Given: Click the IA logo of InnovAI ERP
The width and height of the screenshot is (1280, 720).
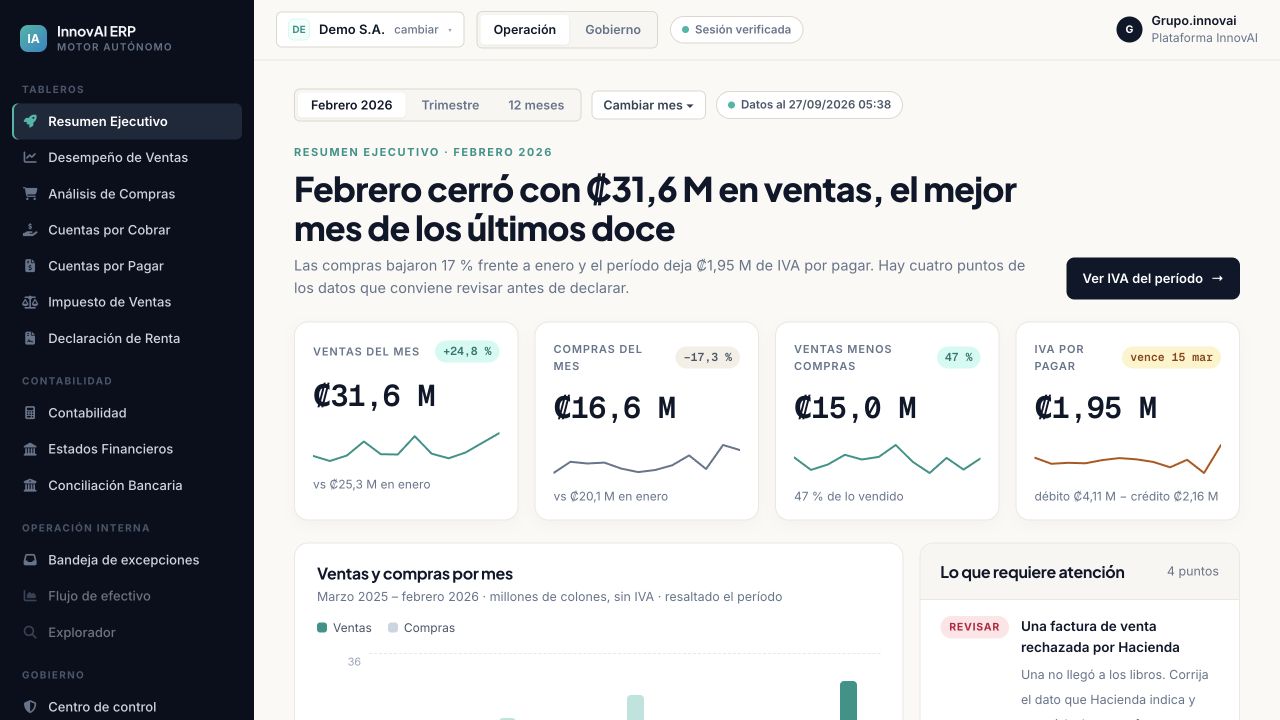Looking at the screenshot, I should tap(33, 39).
